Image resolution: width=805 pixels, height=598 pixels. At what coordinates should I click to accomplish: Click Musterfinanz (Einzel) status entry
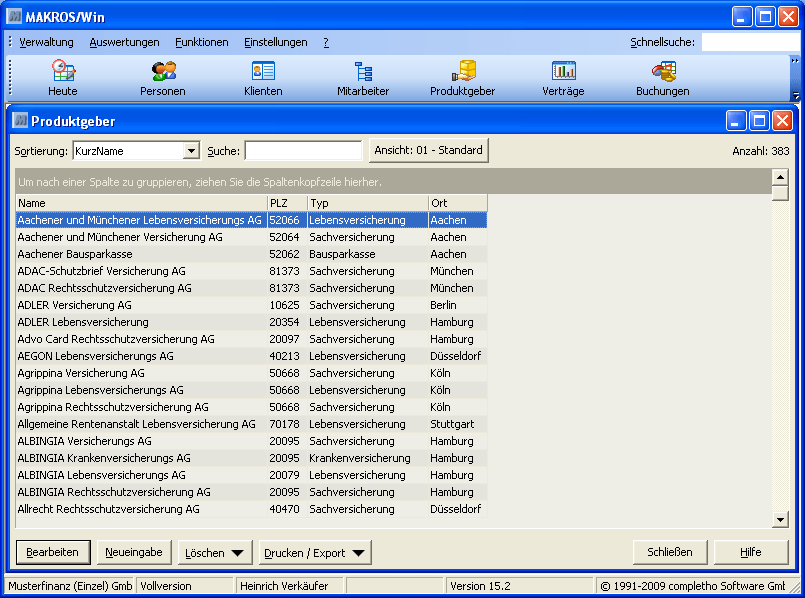click(x=70, y=586)
